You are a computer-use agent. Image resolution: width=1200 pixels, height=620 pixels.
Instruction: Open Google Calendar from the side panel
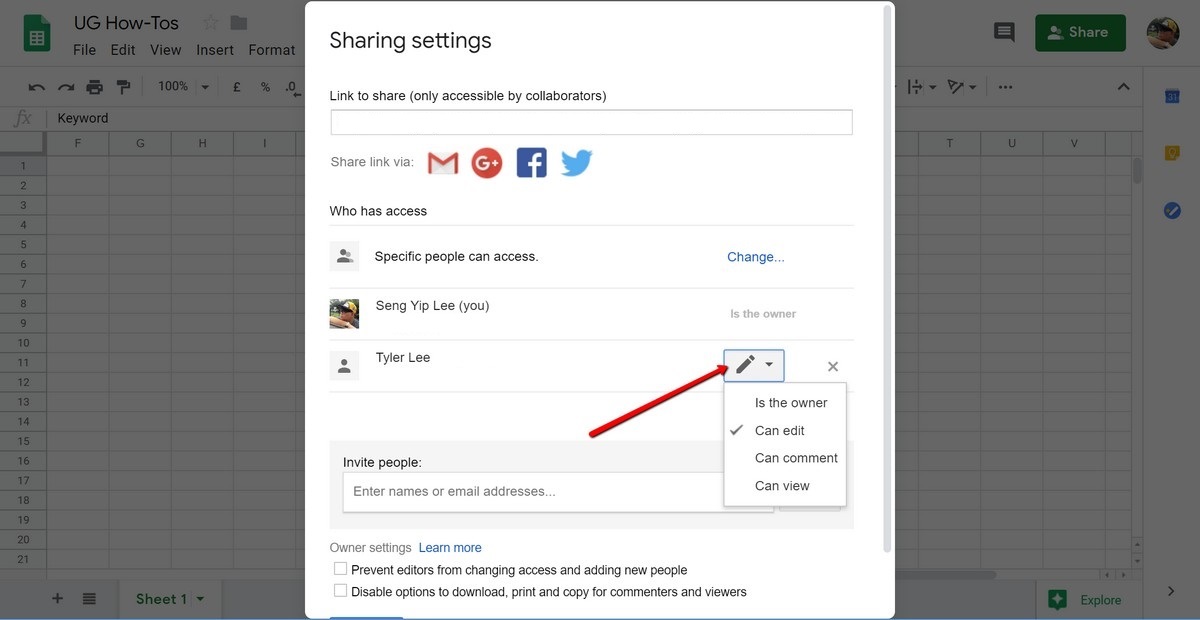click(x=1171, y=96)
